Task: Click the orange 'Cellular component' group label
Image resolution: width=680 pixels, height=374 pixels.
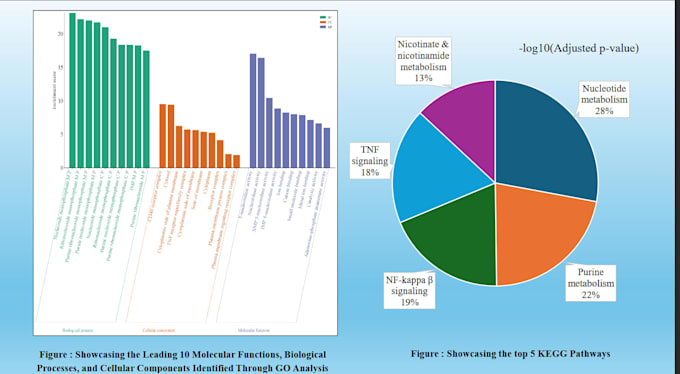Action: tap(159, 330)
